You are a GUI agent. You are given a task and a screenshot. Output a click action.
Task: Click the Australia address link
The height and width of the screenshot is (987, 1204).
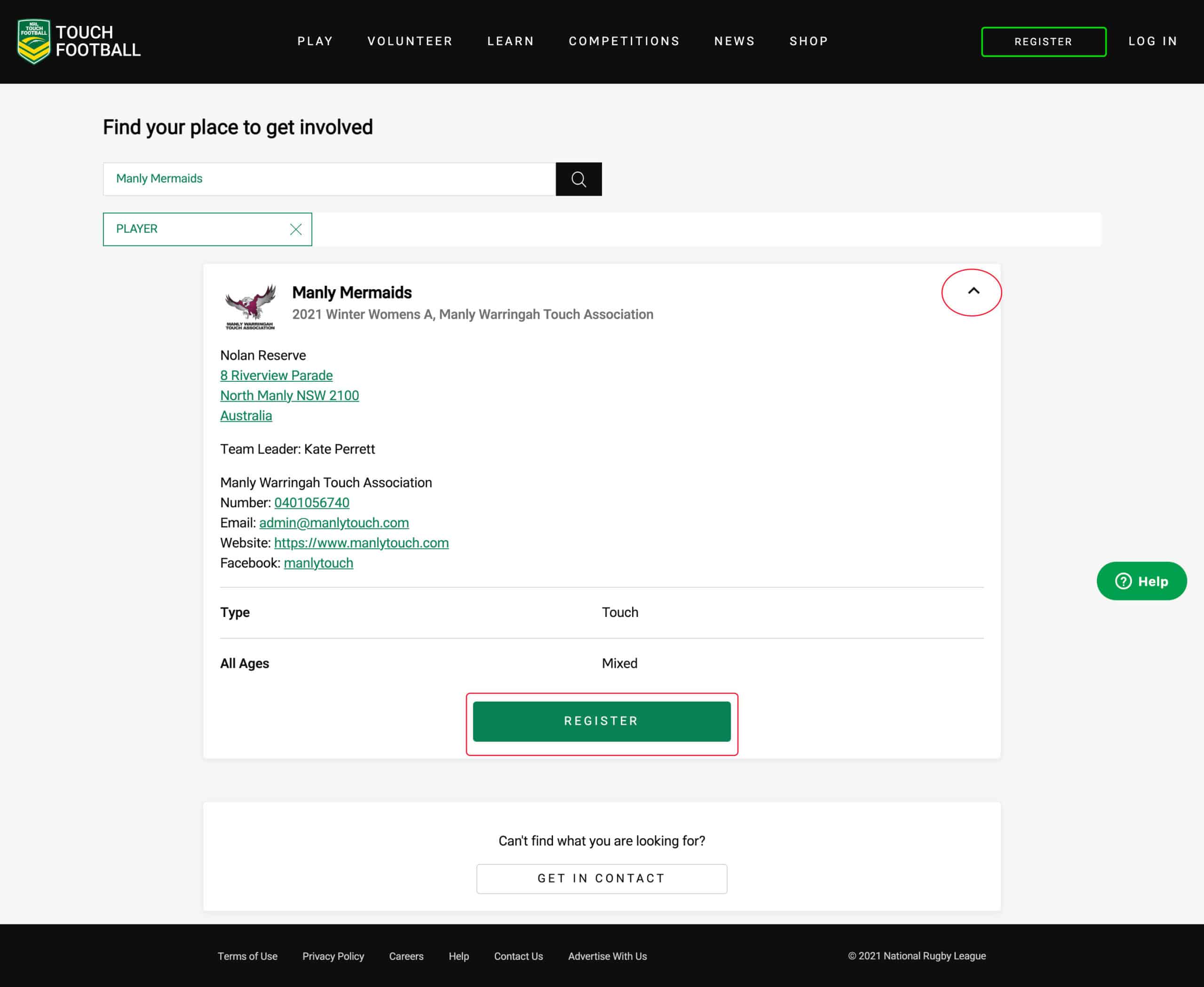(x=246, y=416)
